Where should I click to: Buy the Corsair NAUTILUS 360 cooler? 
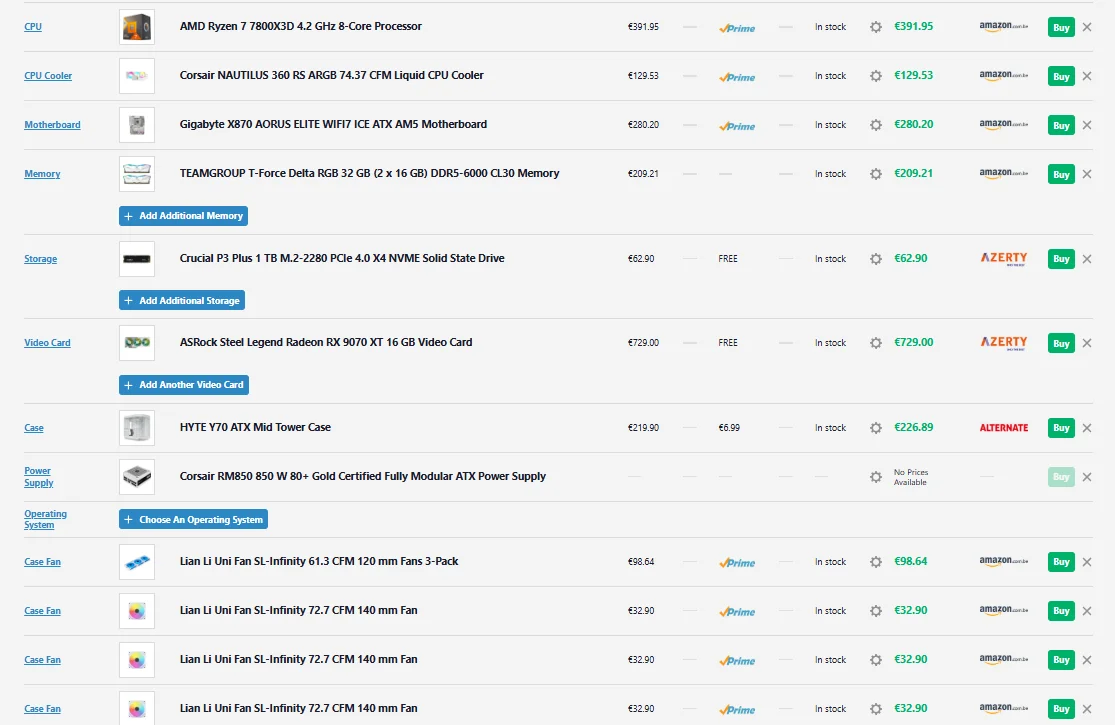1061,76
